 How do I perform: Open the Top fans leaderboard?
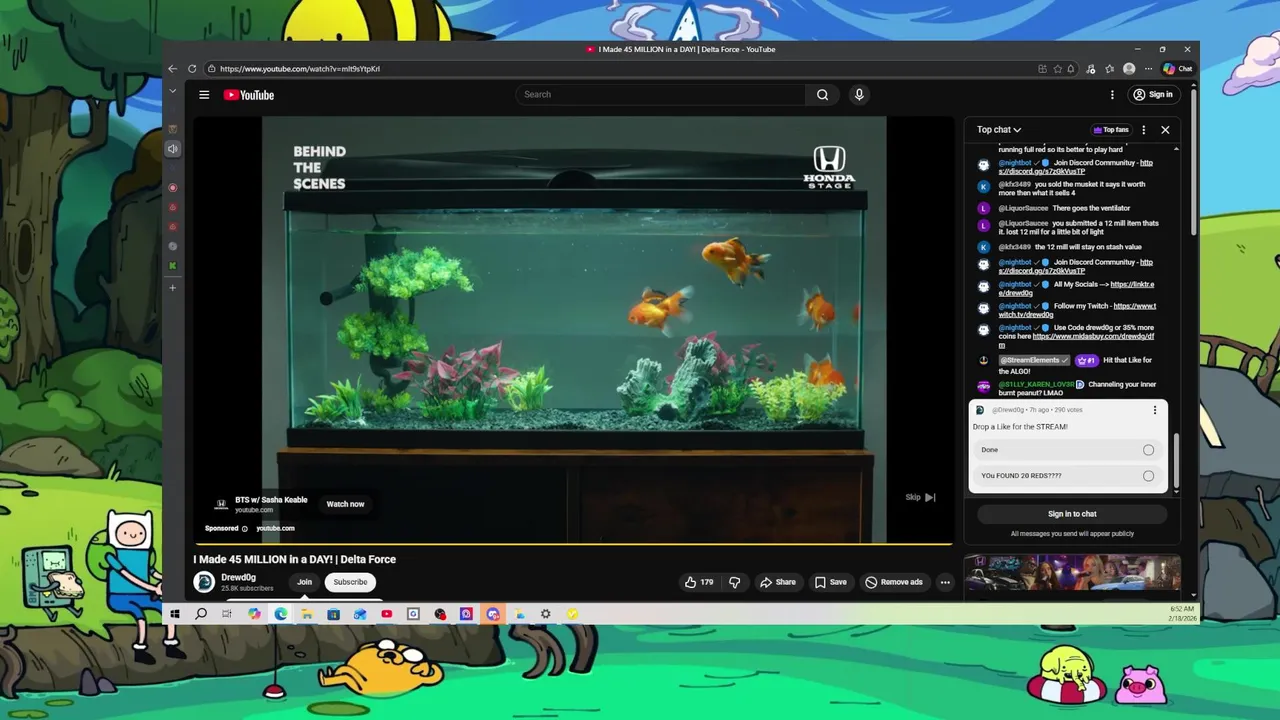click(x=1111, y=130)
